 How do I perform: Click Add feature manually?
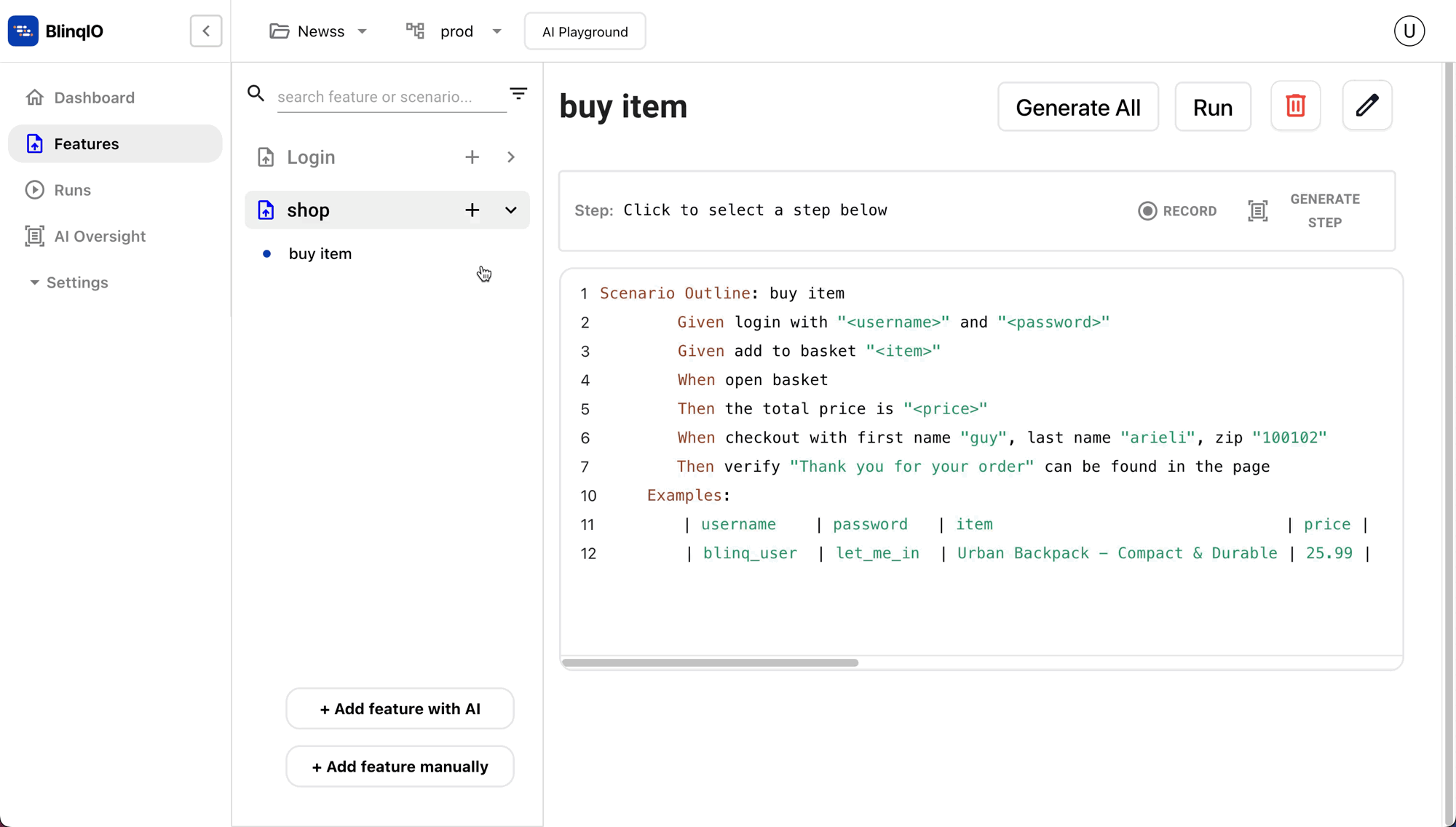coord(400,767)
